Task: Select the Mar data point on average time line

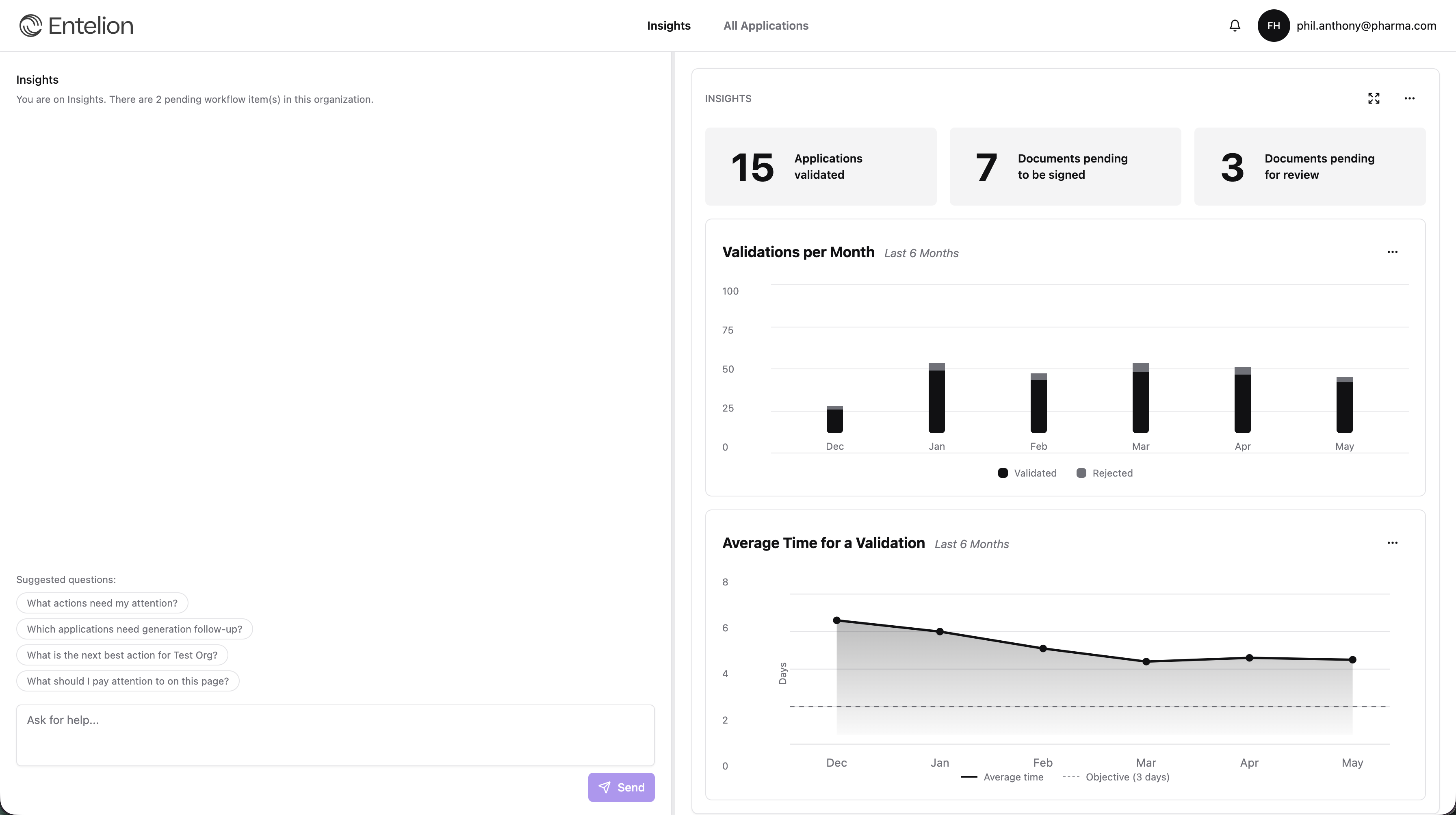Action: tap(1146, 662)
